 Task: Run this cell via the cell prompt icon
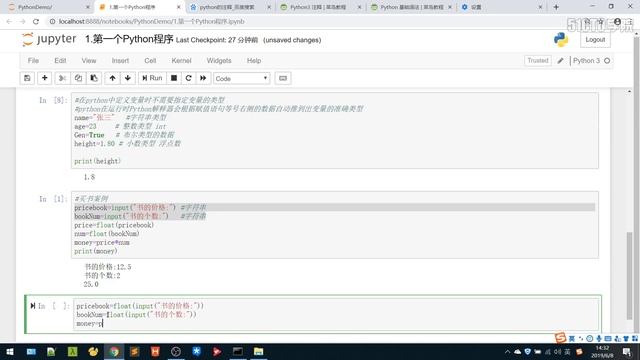(33, 306)
